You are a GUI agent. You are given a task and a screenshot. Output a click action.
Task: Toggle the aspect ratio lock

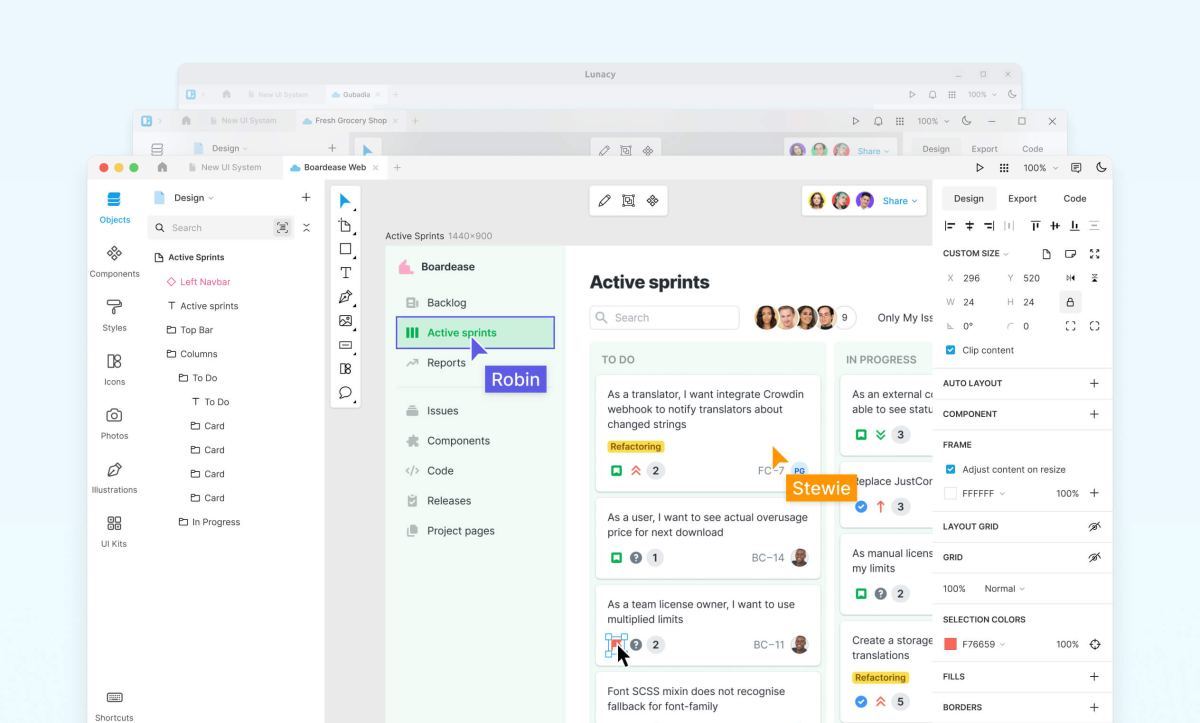pos(1071,302)
